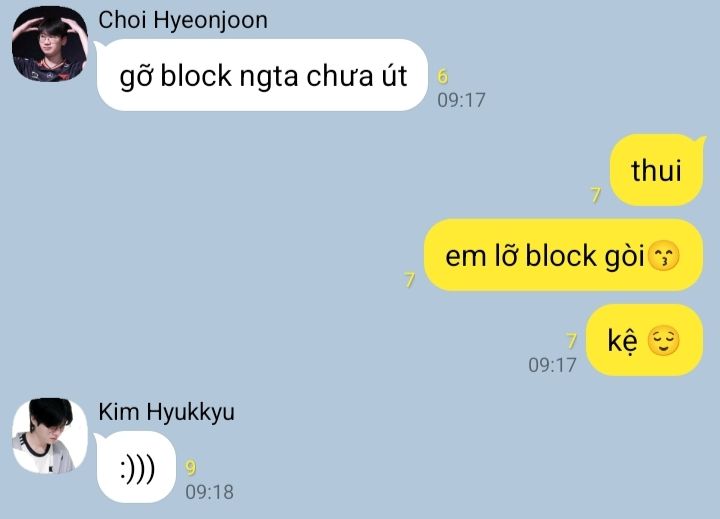Tap the name Kim Hyukkyu
Viewport: 720px width, 519px height.
click(166, 412)
